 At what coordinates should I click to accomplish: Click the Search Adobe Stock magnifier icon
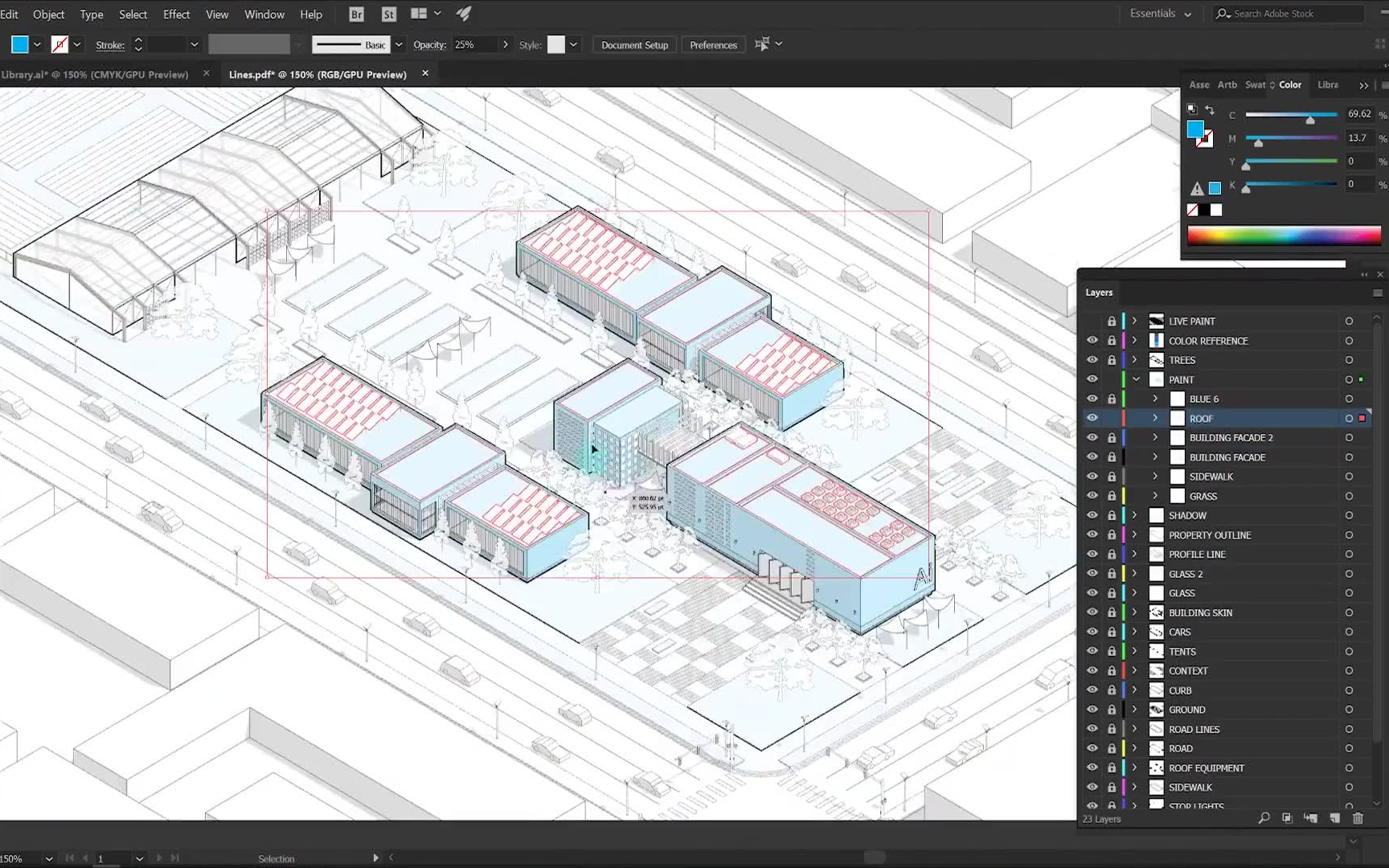coord(1223,14)
